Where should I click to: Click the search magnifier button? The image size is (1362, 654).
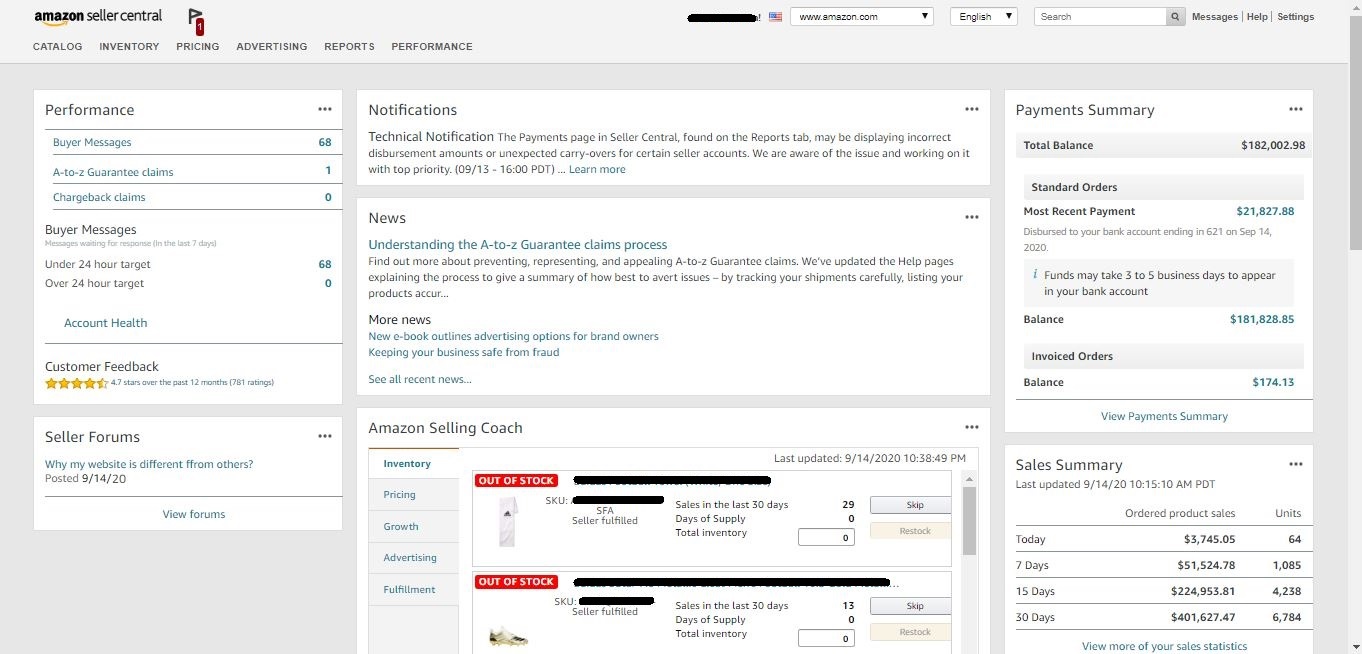point(1175,17)
